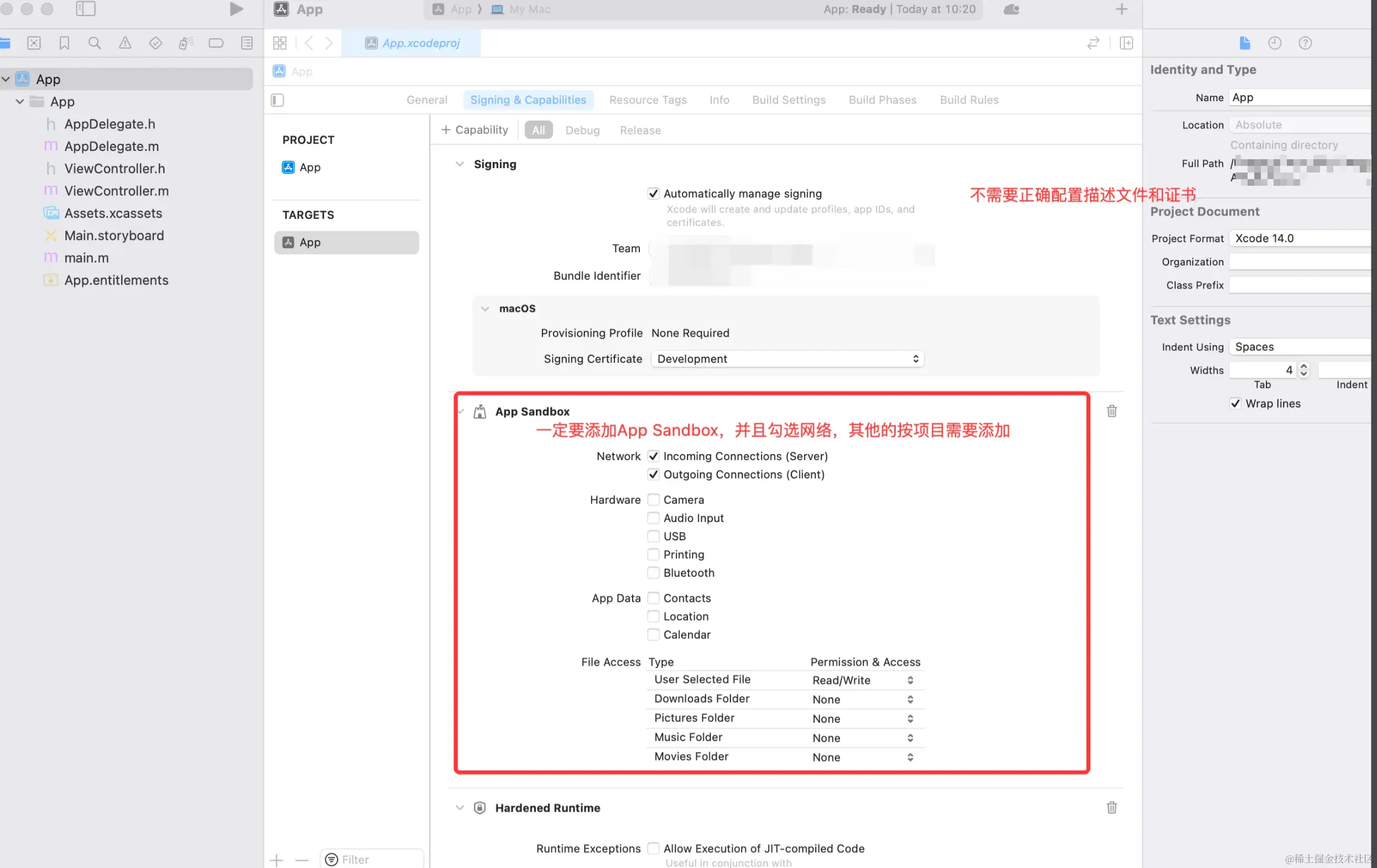This screenshot has width=1377, height=868.
Task: Open Quick Help inspector question icon
Action: coord(1305,43)
